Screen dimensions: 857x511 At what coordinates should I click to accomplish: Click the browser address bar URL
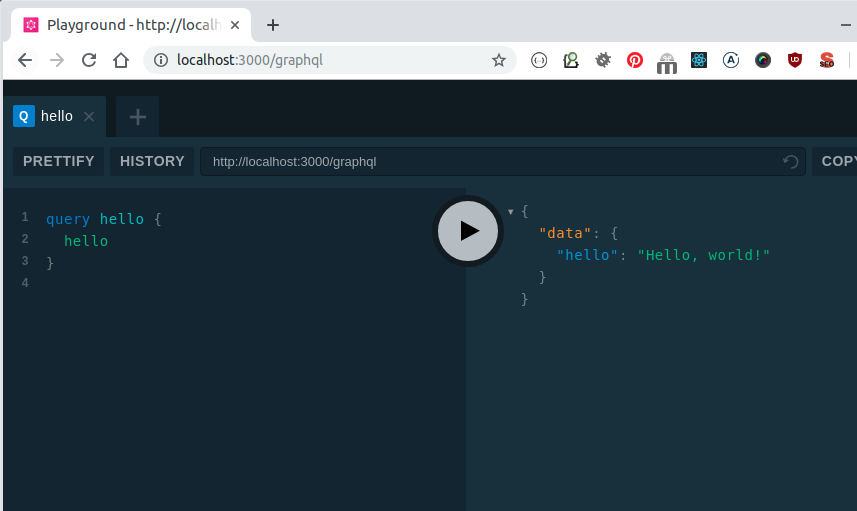click(x=250, y=60)
